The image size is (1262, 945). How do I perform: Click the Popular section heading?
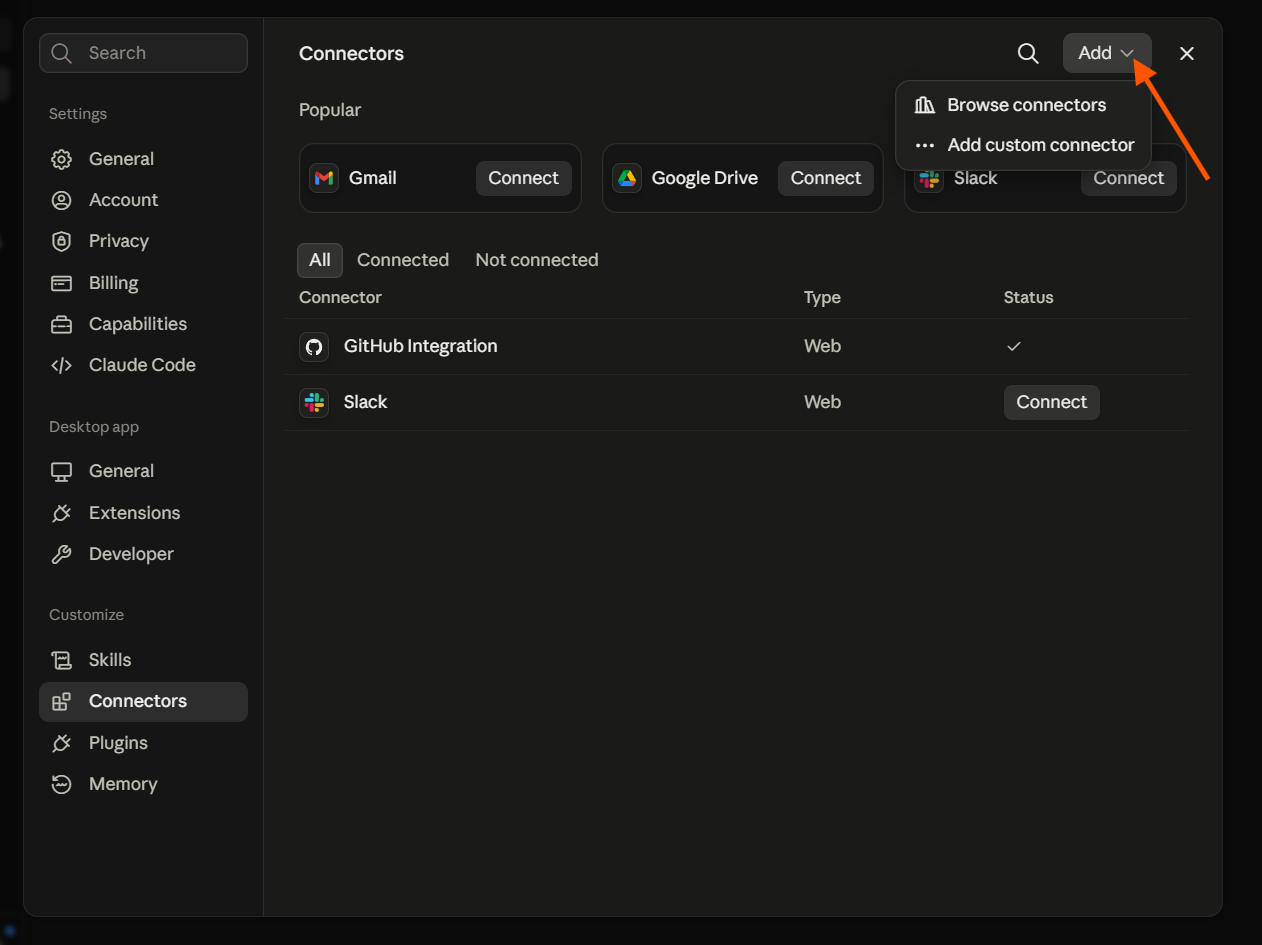coord(330,110)
